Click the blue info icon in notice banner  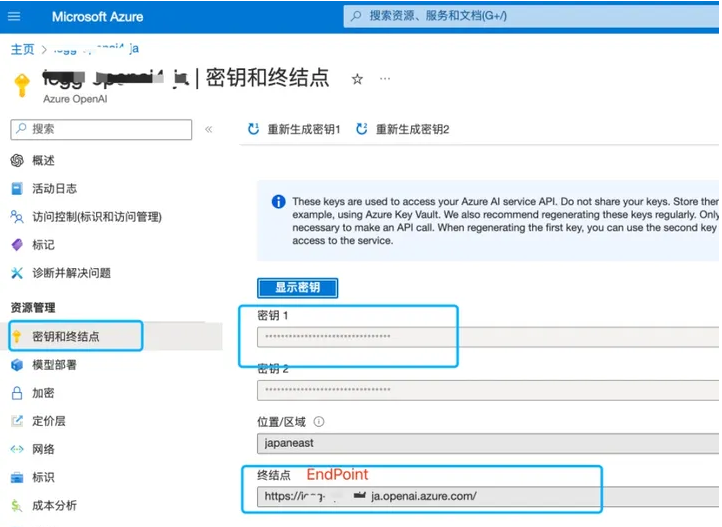279,202
